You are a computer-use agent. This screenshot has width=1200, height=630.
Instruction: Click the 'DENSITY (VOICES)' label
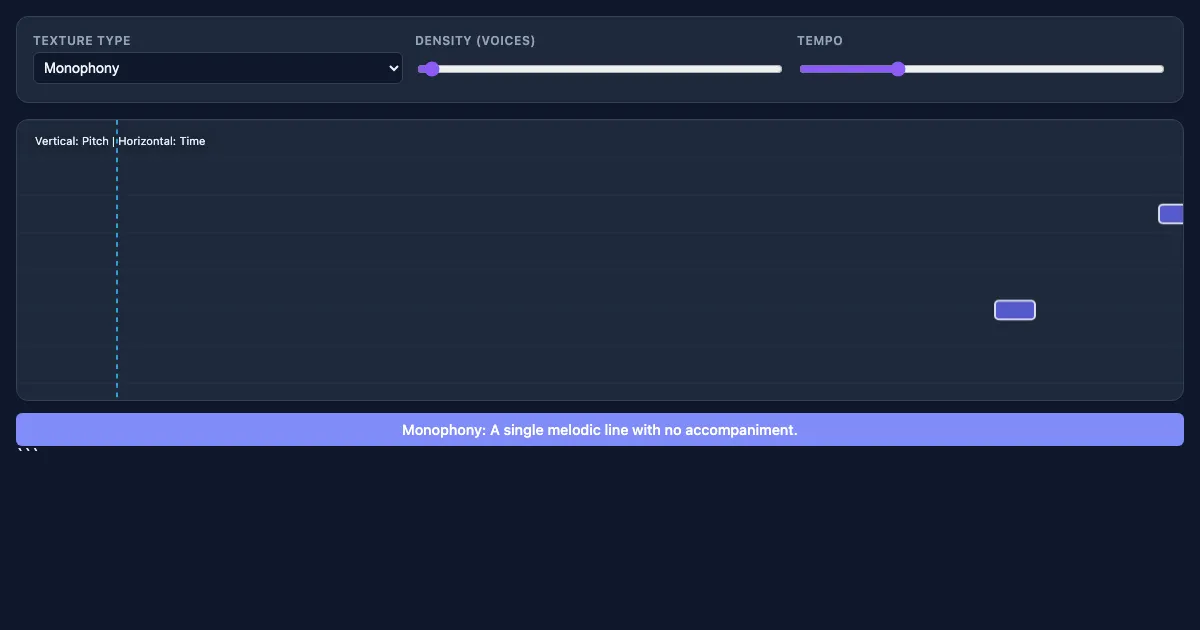coord(475,41)
